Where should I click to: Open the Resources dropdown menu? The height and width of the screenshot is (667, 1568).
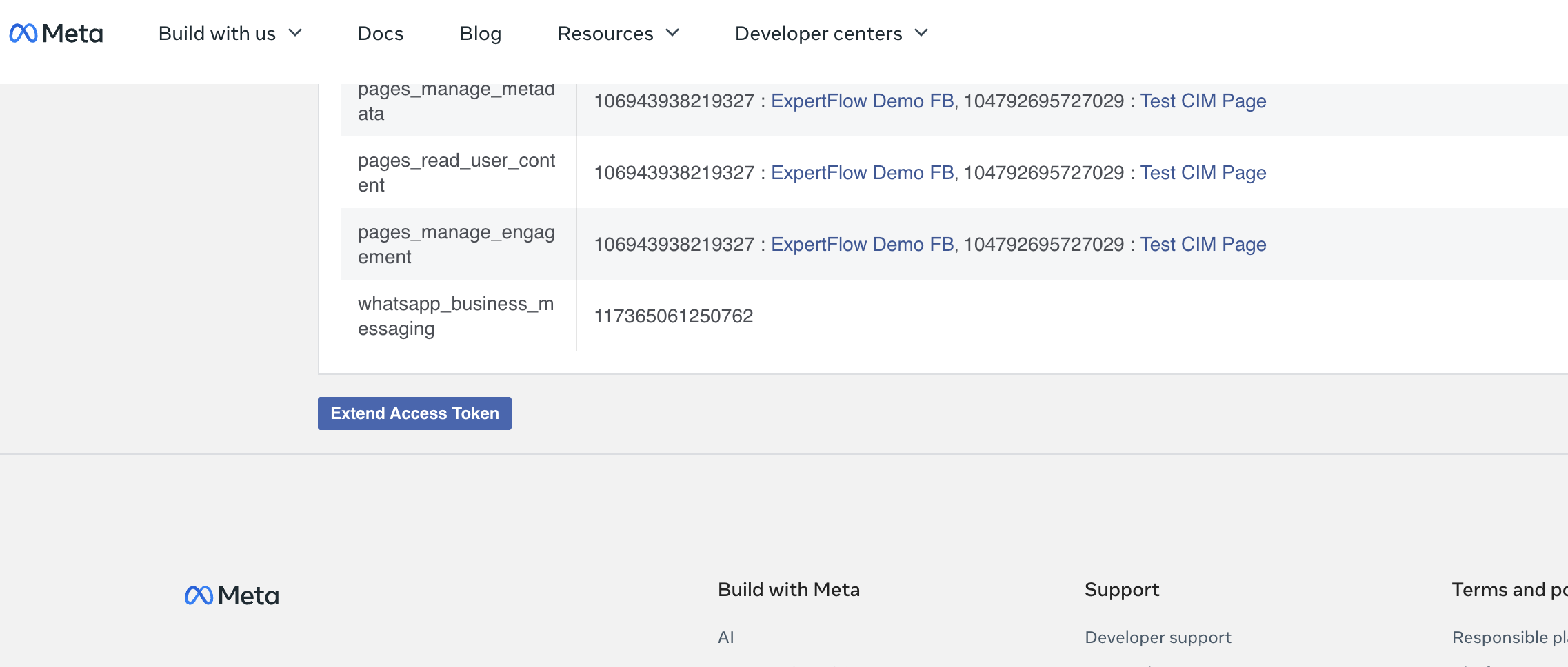[x=618, y=33]
